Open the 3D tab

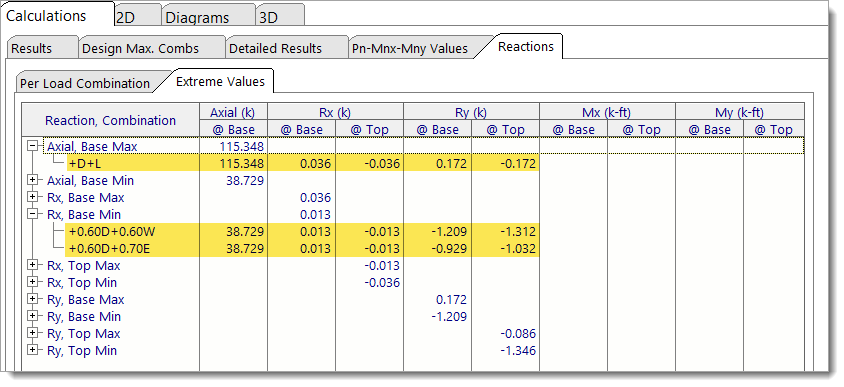point(280,16)
